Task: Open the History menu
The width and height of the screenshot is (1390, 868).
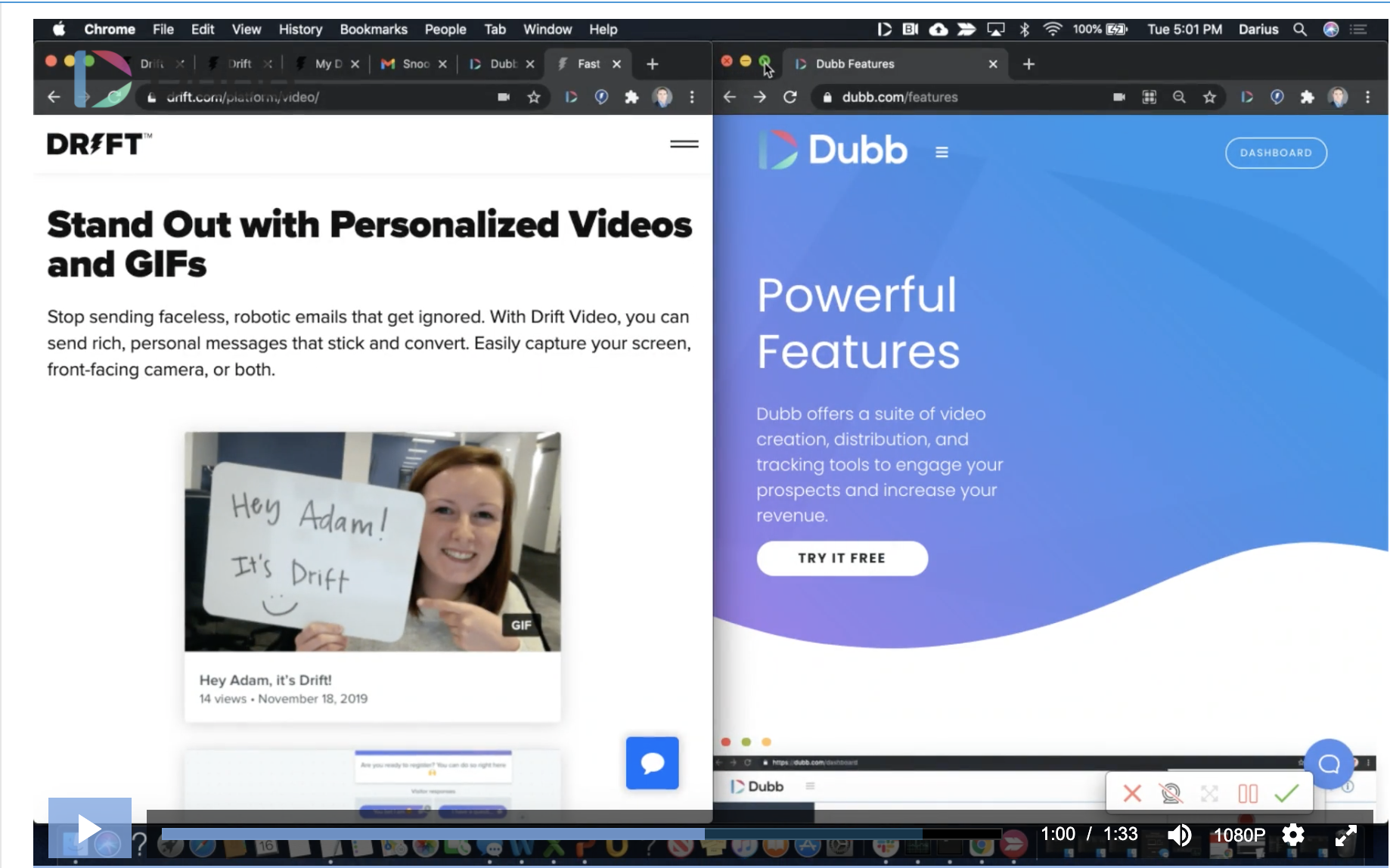Action: tap(300, 29)
